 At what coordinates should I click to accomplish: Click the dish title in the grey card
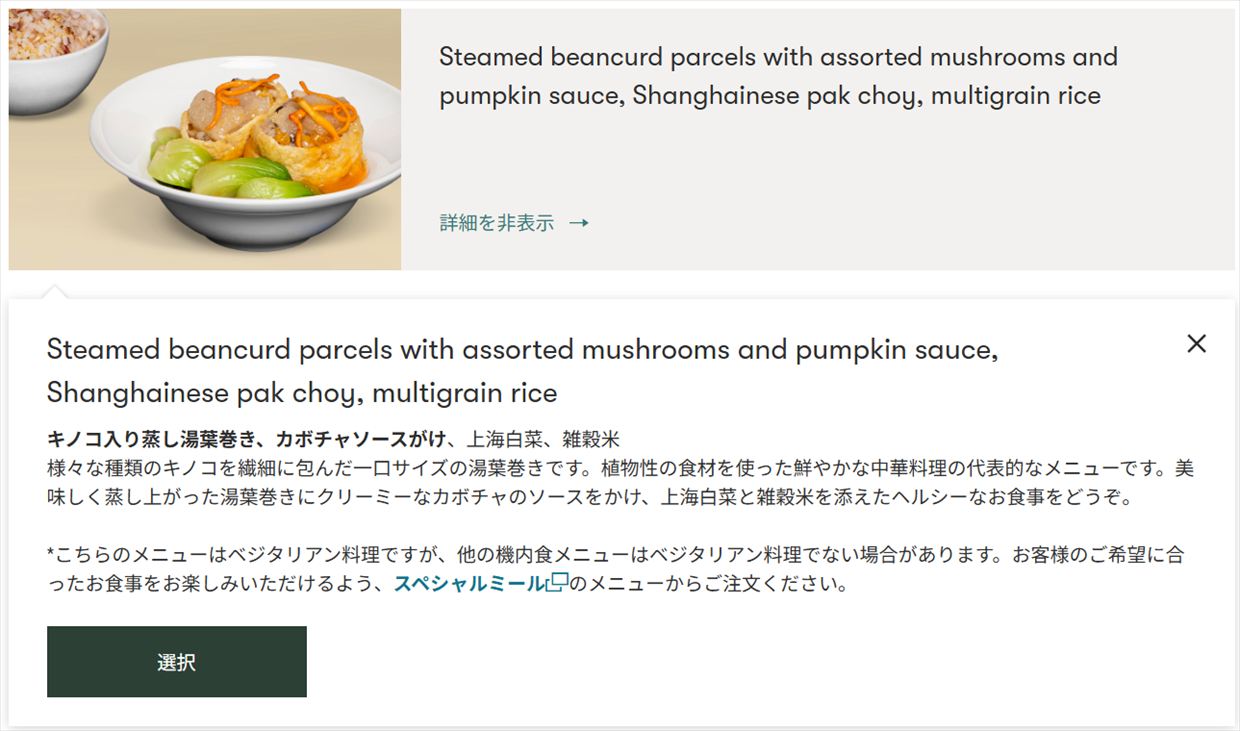coord(777,76)
